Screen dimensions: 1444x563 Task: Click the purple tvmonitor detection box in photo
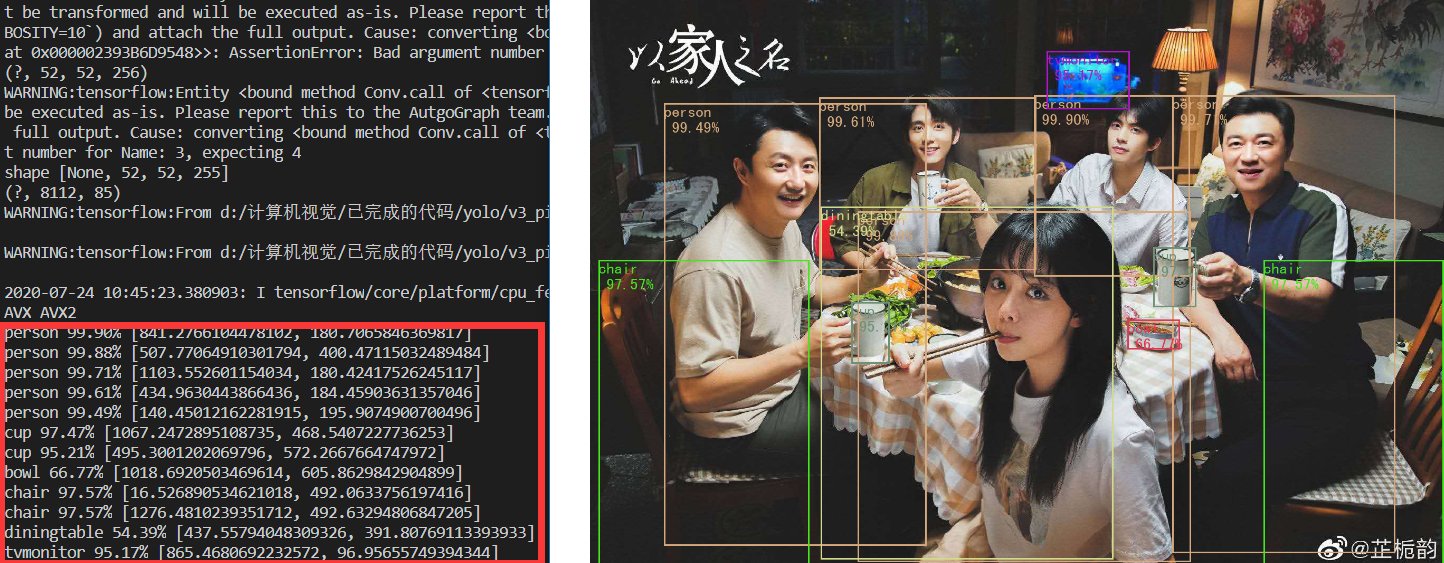1087,80
